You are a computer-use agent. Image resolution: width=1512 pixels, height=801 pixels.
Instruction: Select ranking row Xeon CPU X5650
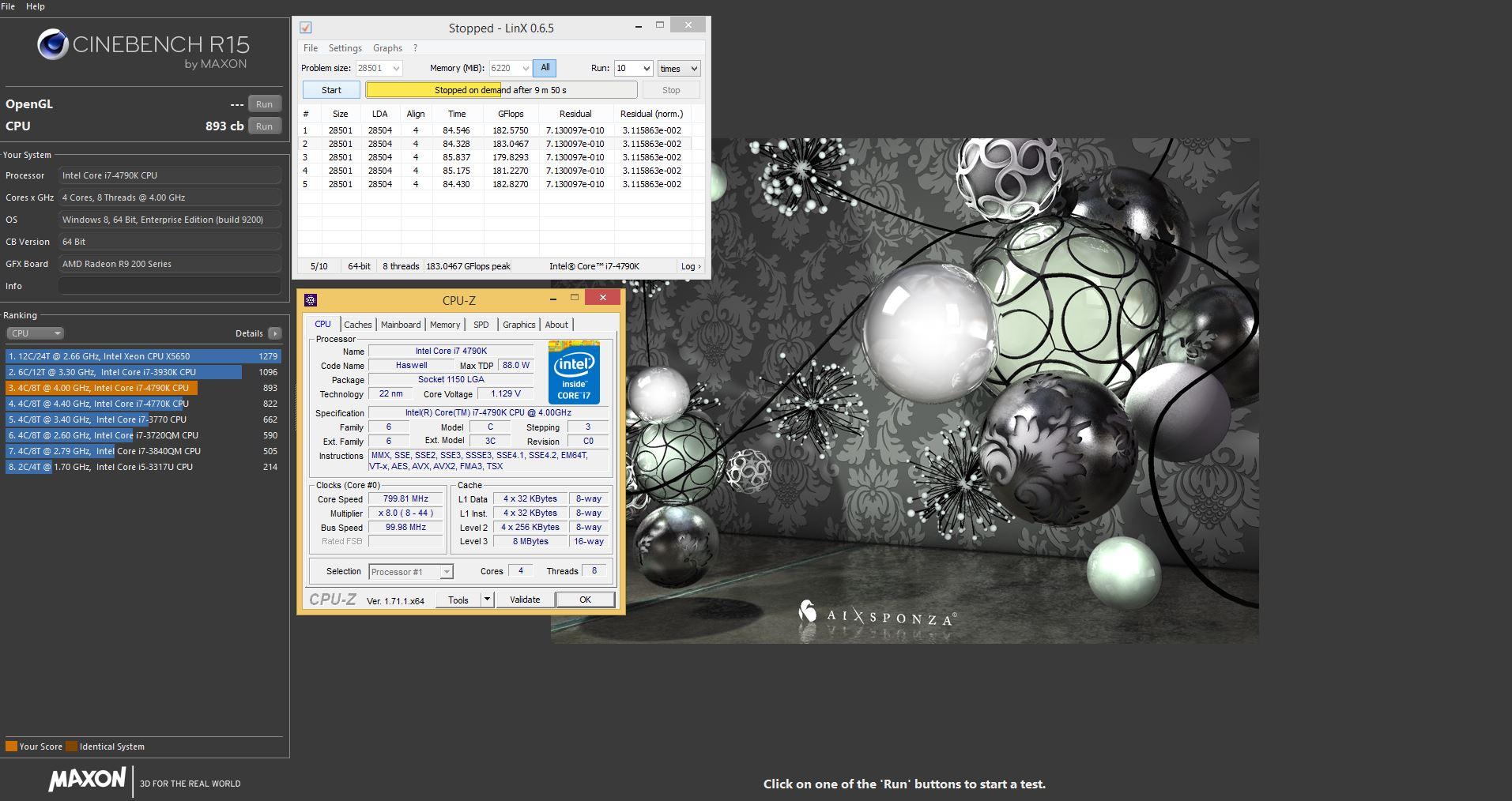click(x=143, y=356)
